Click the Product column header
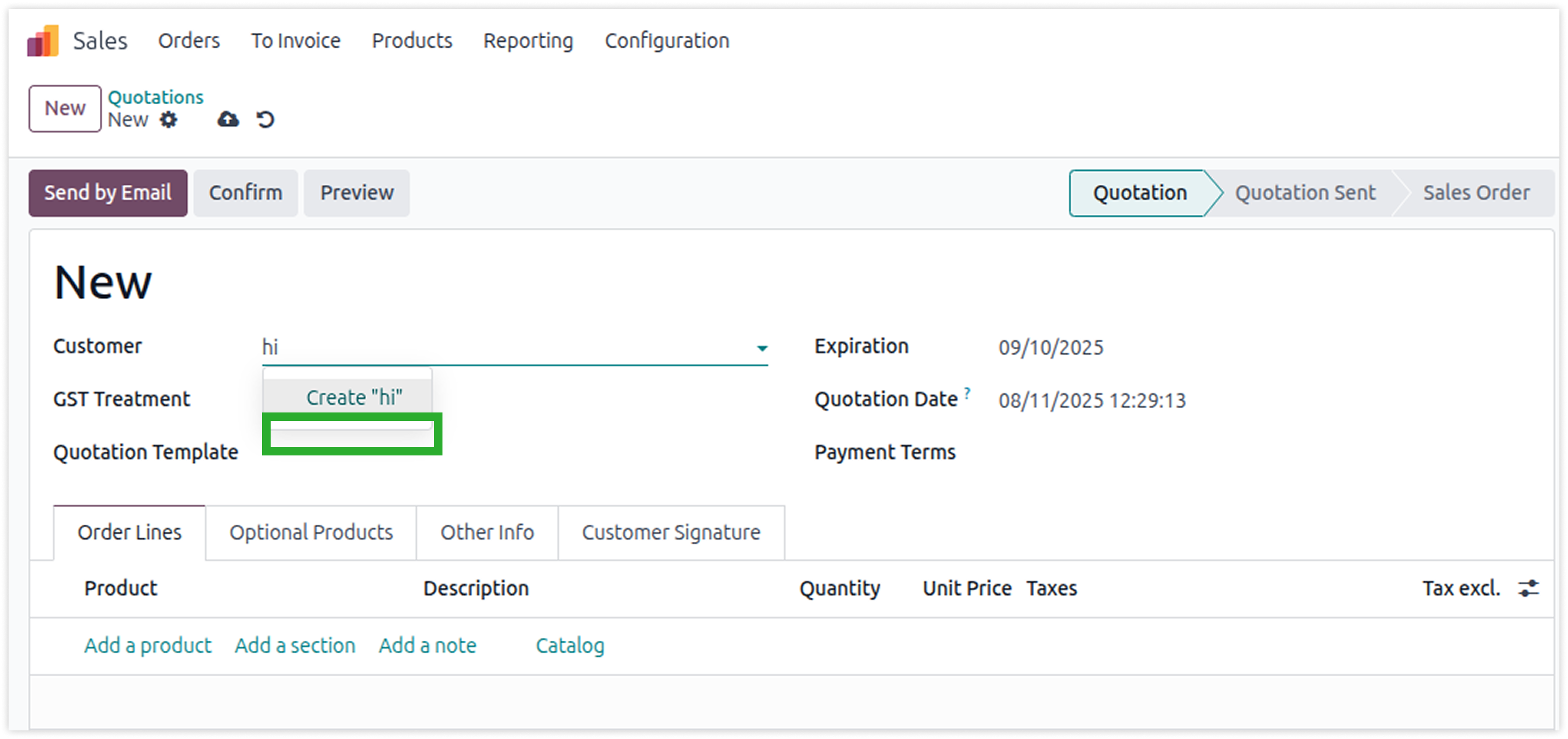 (x=120, y=589)
